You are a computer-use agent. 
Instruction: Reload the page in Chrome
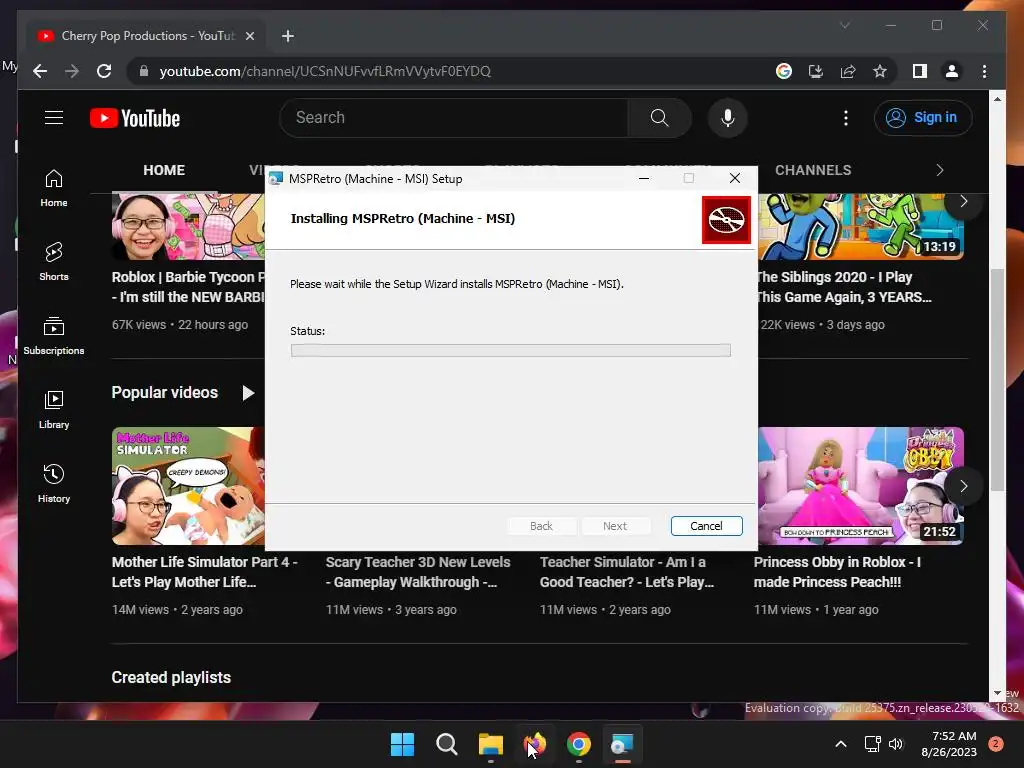tap(104, 71)
